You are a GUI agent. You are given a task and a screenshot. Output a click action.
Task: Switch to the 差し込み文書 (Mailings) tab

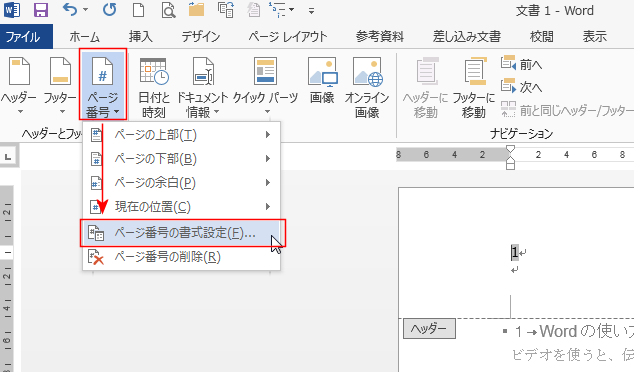467,37
